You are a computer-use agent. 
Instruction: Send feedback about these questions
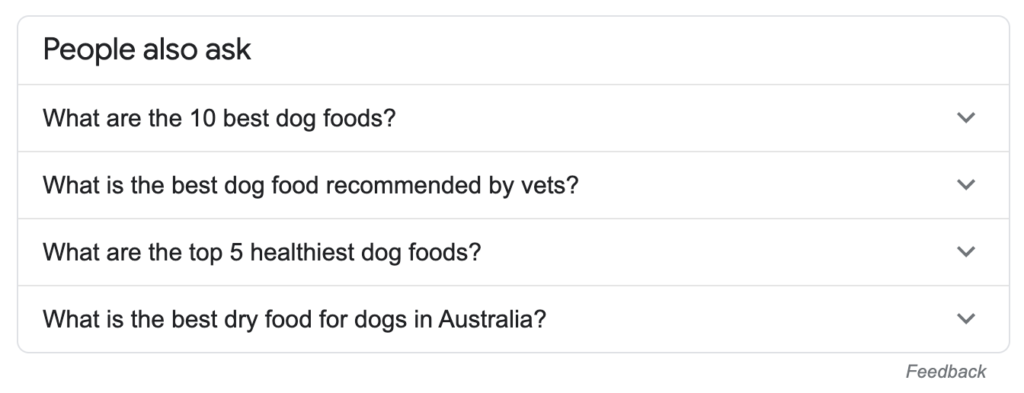(x=946, y=372)
